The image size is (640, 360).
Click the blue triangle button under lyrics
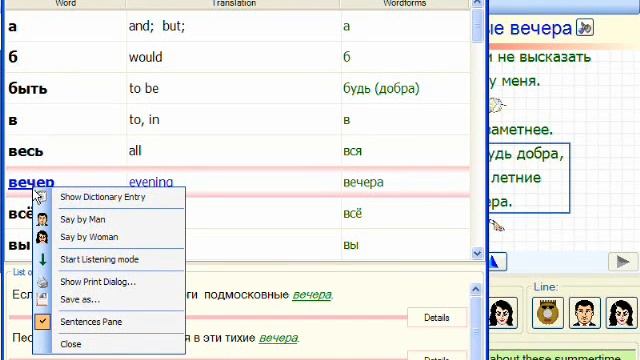pyautogui.click(x=498, y=262)
